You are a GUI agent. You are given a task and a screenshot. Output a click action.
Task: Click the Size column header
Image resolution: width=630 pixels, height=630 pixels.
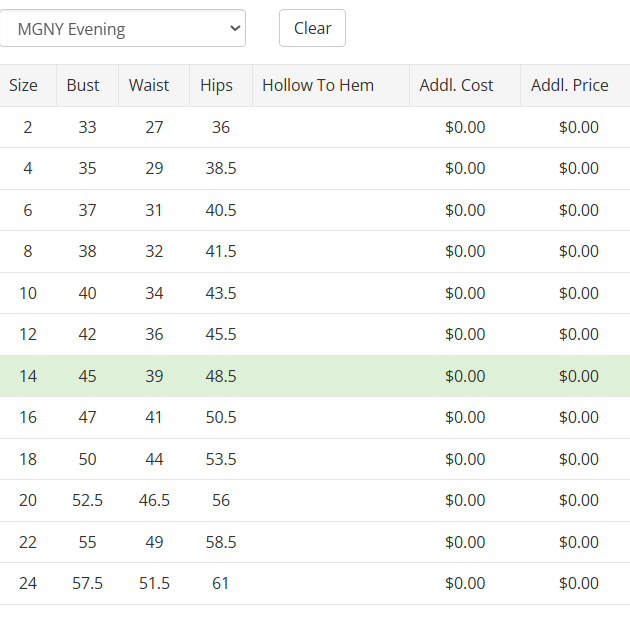click(x=24, y=86)
